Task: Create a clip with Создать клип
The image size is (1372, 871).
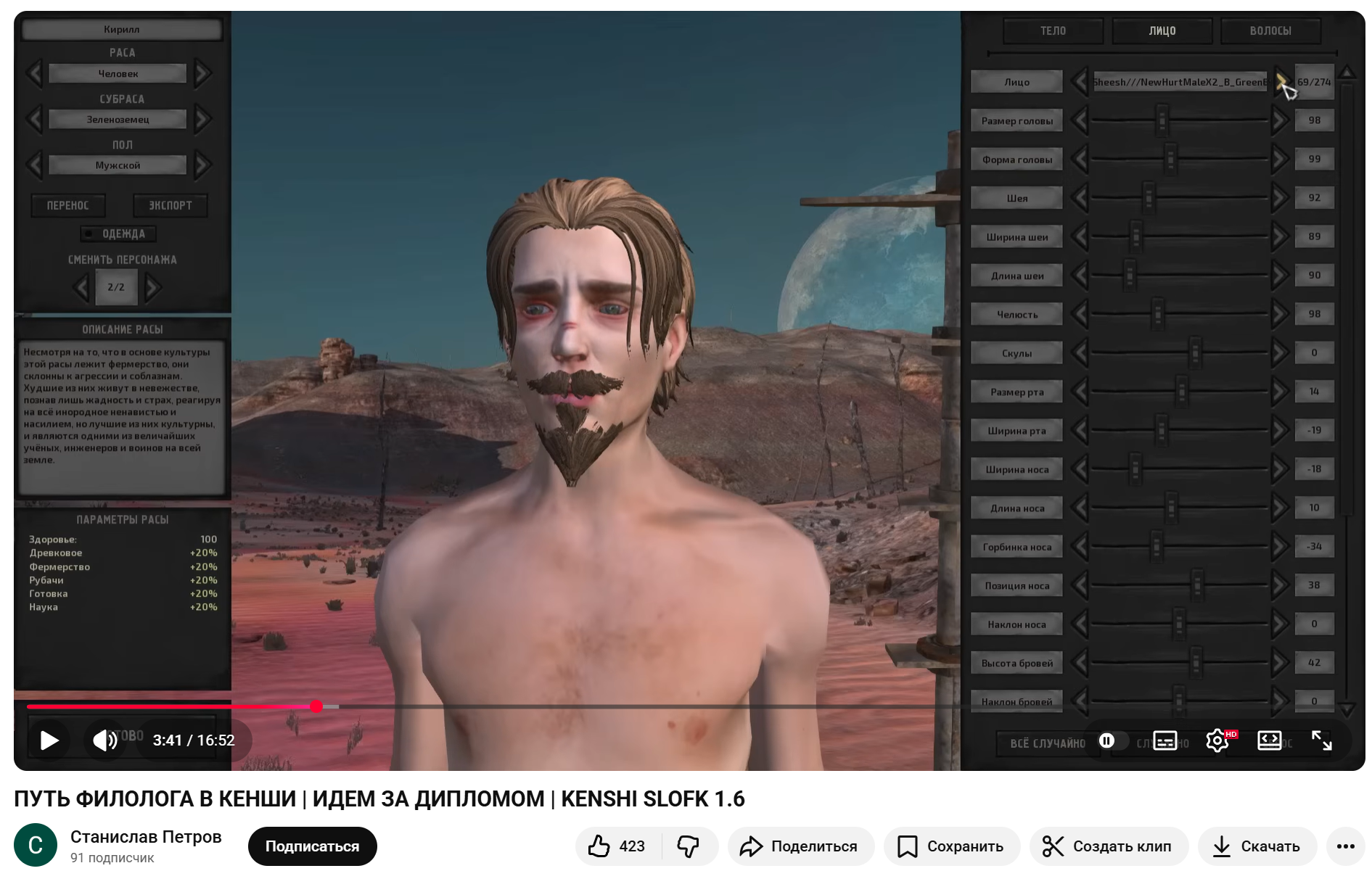Action: (x=1109, y=846)
